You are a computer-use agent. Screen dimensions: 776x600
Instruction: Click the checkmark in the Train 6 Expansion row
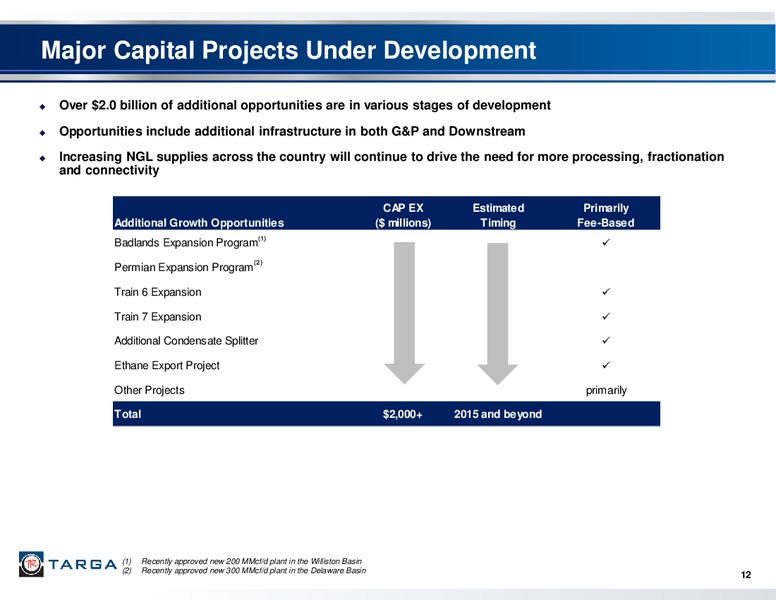606,292
